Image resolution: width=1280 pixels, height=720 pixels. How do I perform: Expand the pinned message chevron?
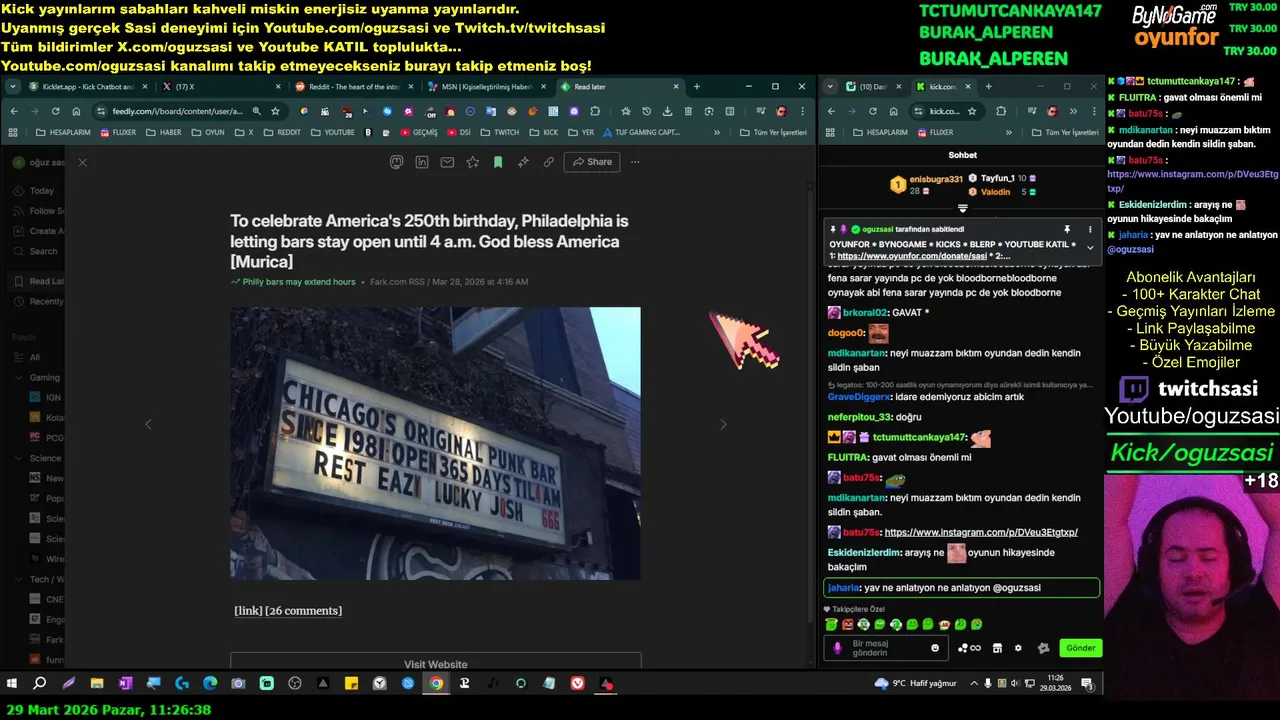point(1090,247)
